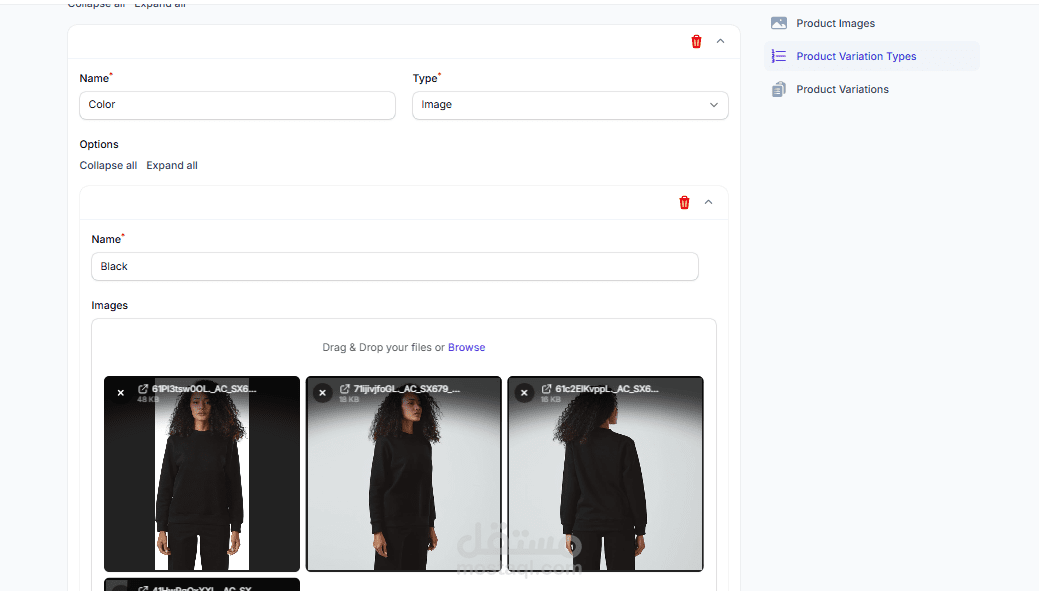Delete the Color variation type via trash icon

pyautogui.click(x=696, y=42)
